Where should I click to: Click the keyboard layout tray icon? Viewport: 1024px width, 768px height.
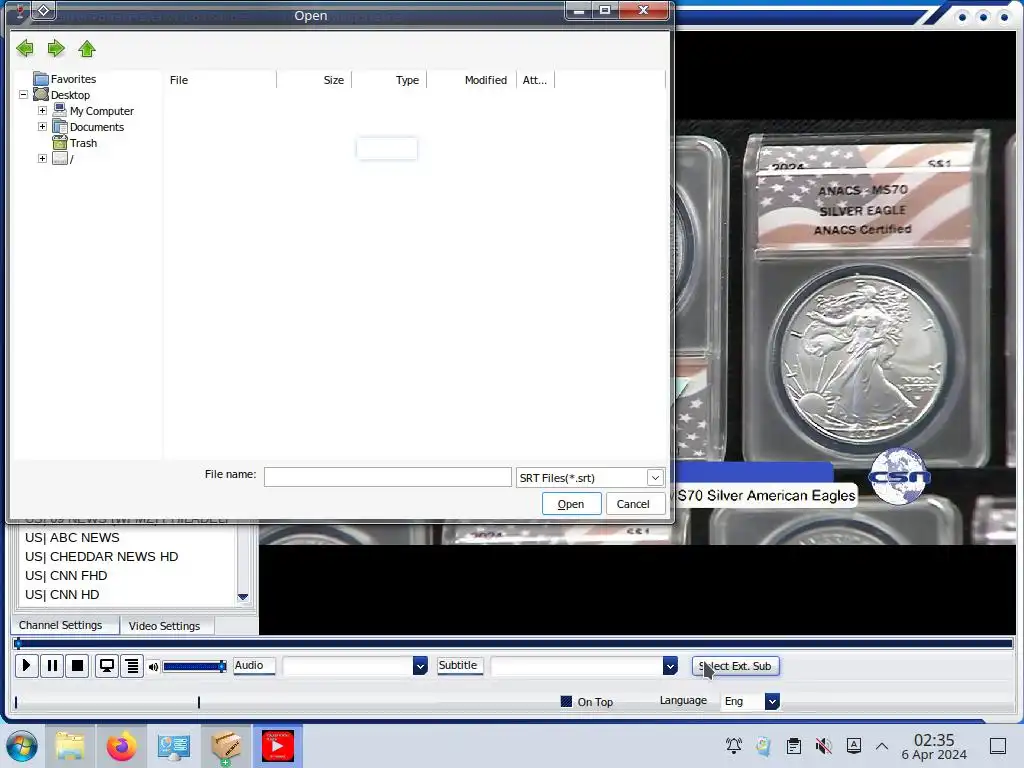point(854,746)
